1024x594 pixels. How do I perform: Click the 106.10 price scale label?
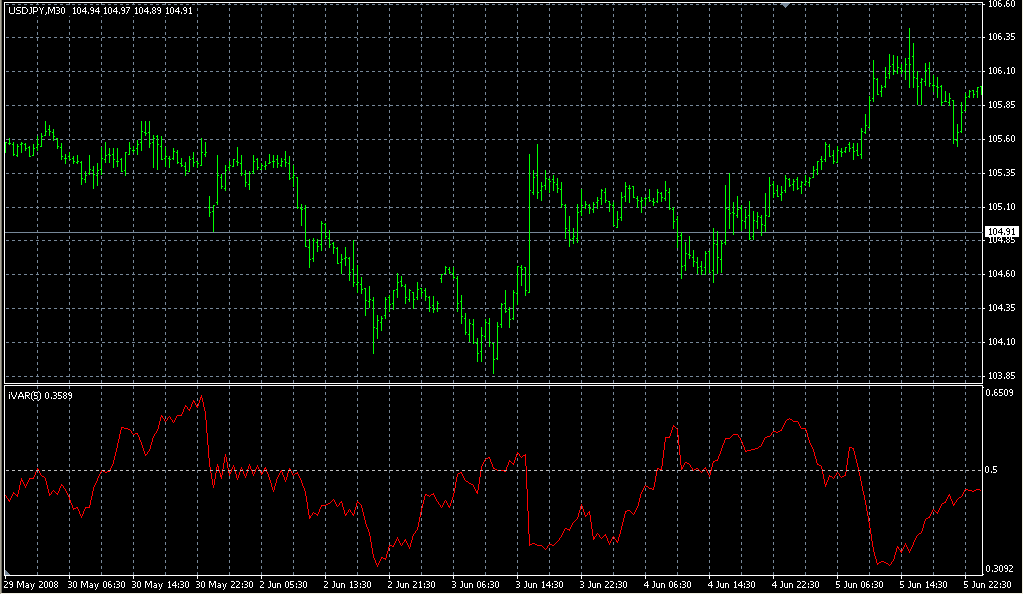pyautogui.click(x=1001, y=71)
